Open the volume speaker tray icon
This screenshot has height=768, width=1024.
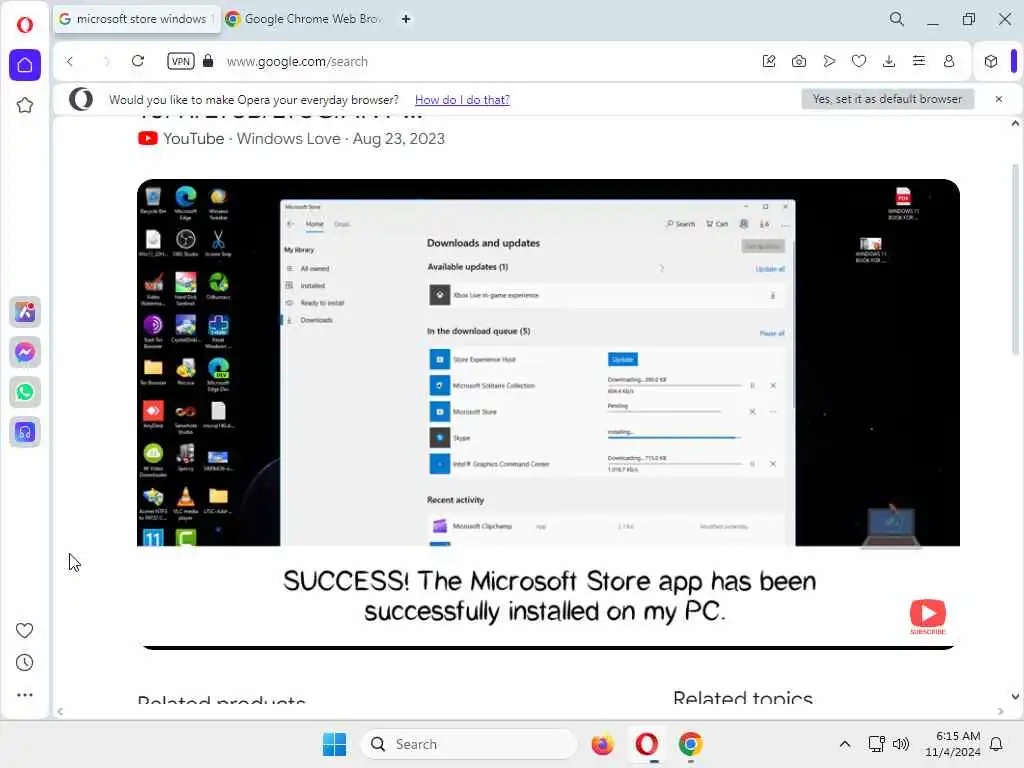[901, 744]
